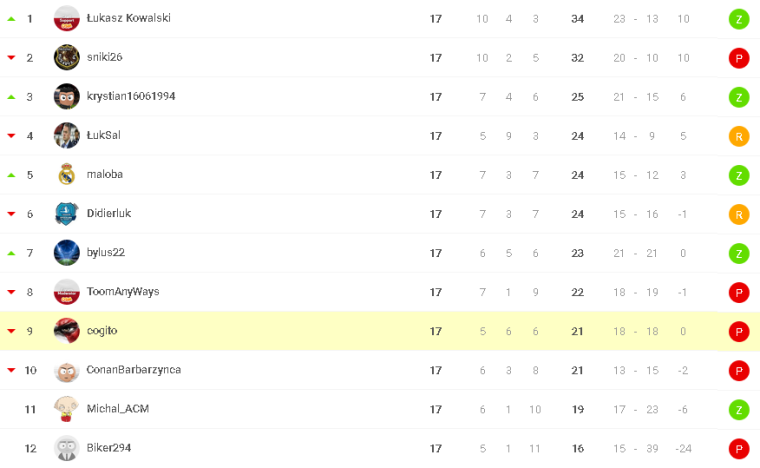Open sniki26's profile avatar
The width and height of the screenshot is (760, 468).
[x=67, y=57]
